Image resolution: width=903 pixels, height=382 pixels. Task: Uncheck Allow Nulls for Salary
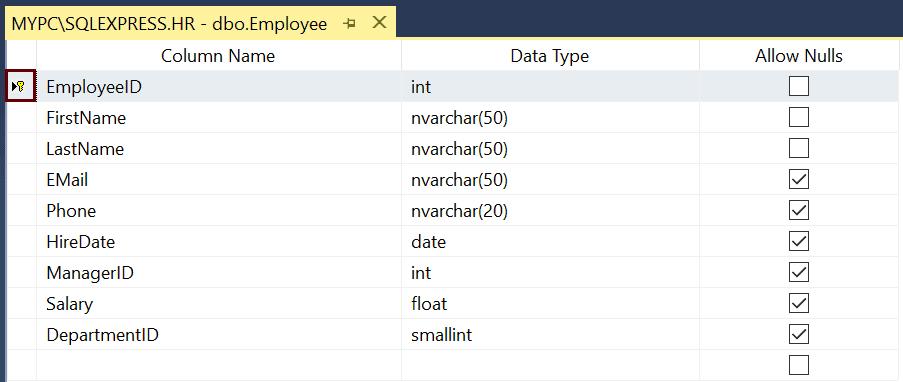[x=799, y=303]
